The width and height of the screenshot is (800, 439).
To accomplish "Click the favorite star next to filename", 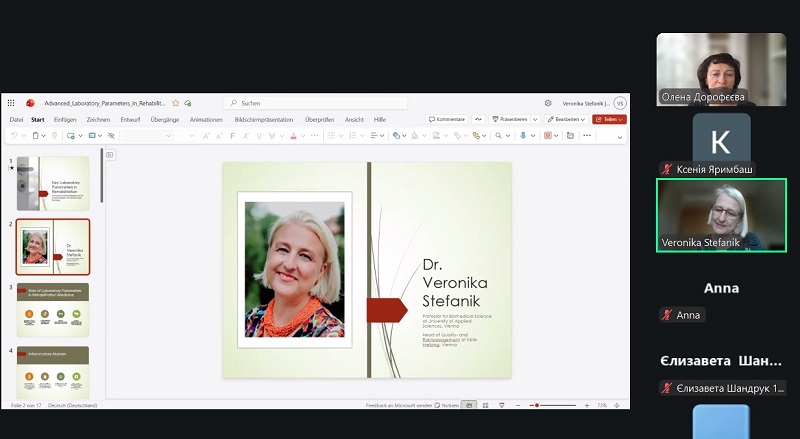I will (x=176, y=103).
